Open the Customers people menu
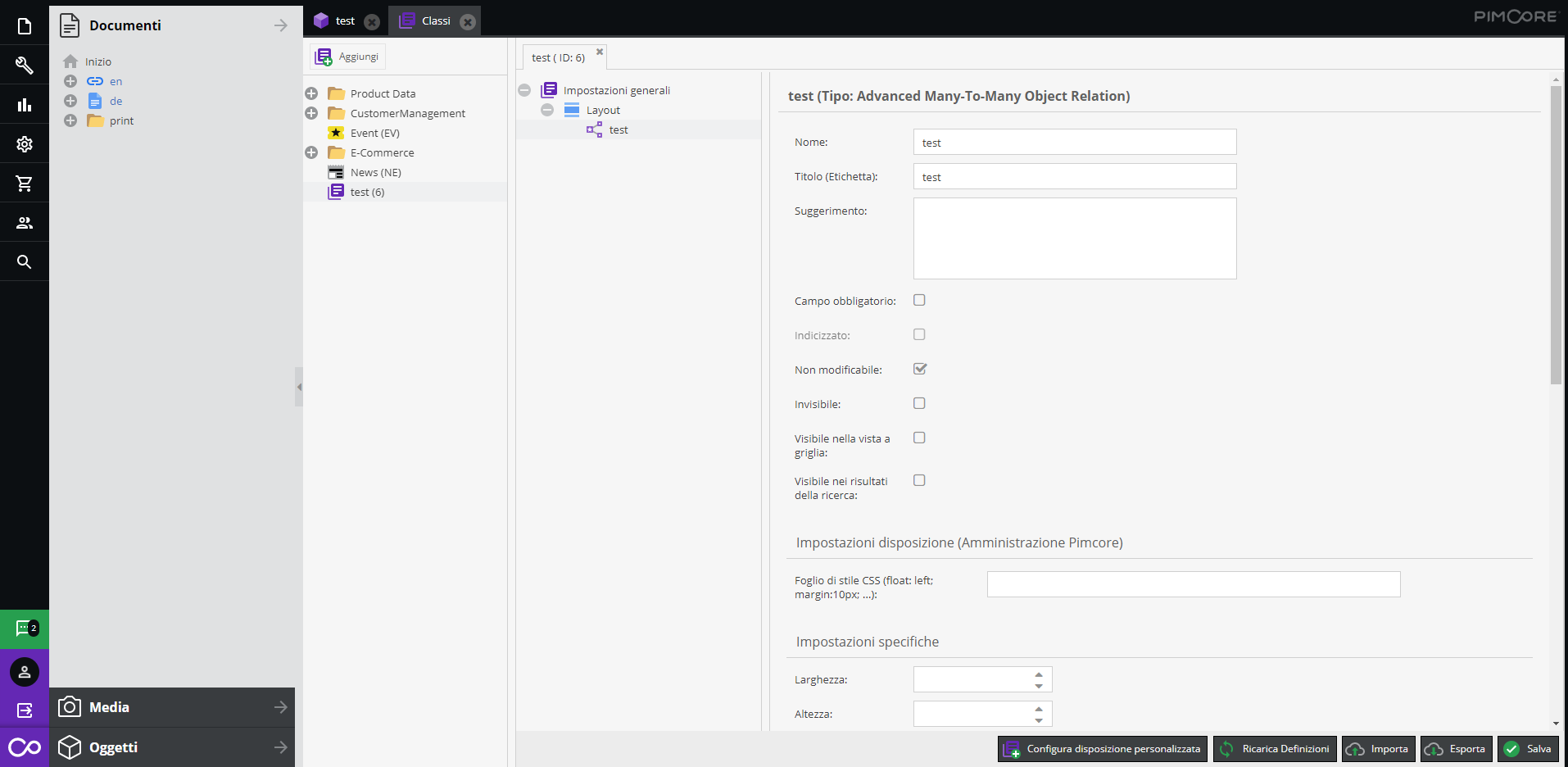 tap(25, 223)
